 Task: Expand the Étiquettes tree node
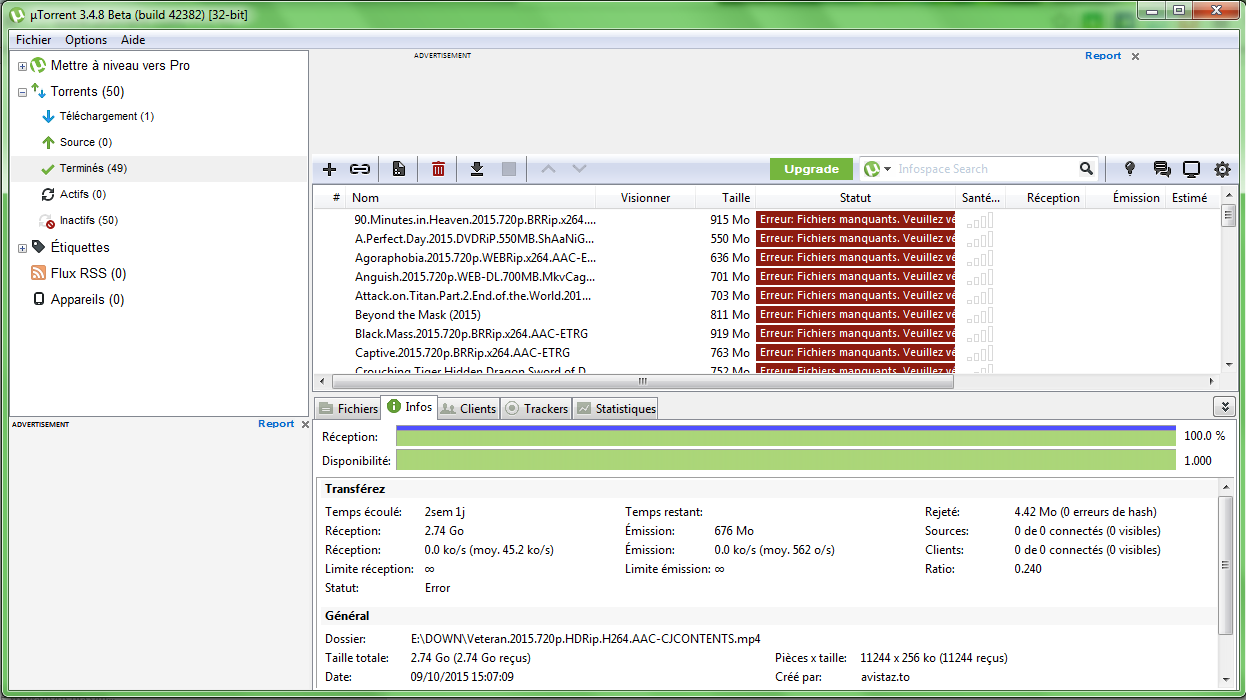click(22, 247)
